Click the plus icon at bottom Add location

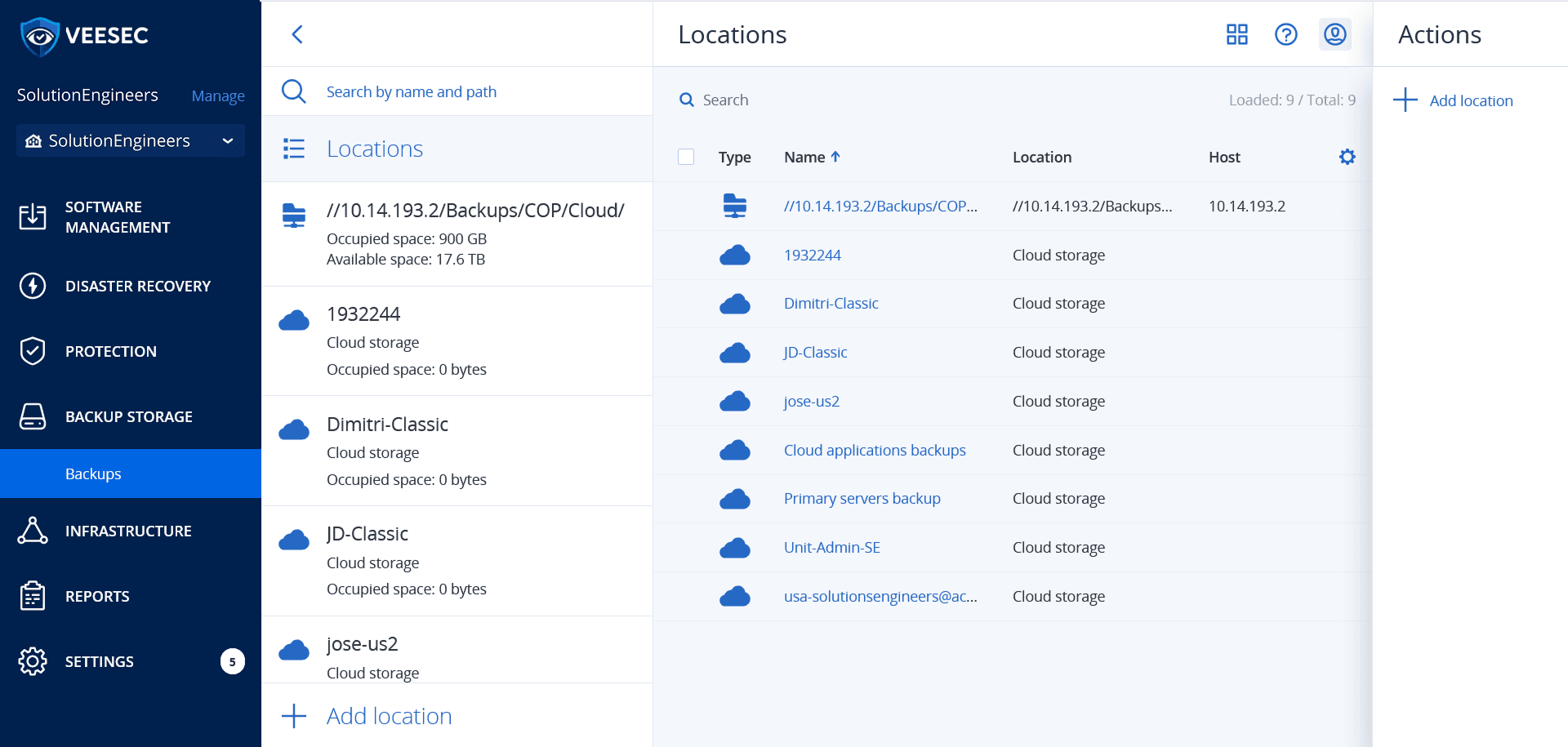294,716
